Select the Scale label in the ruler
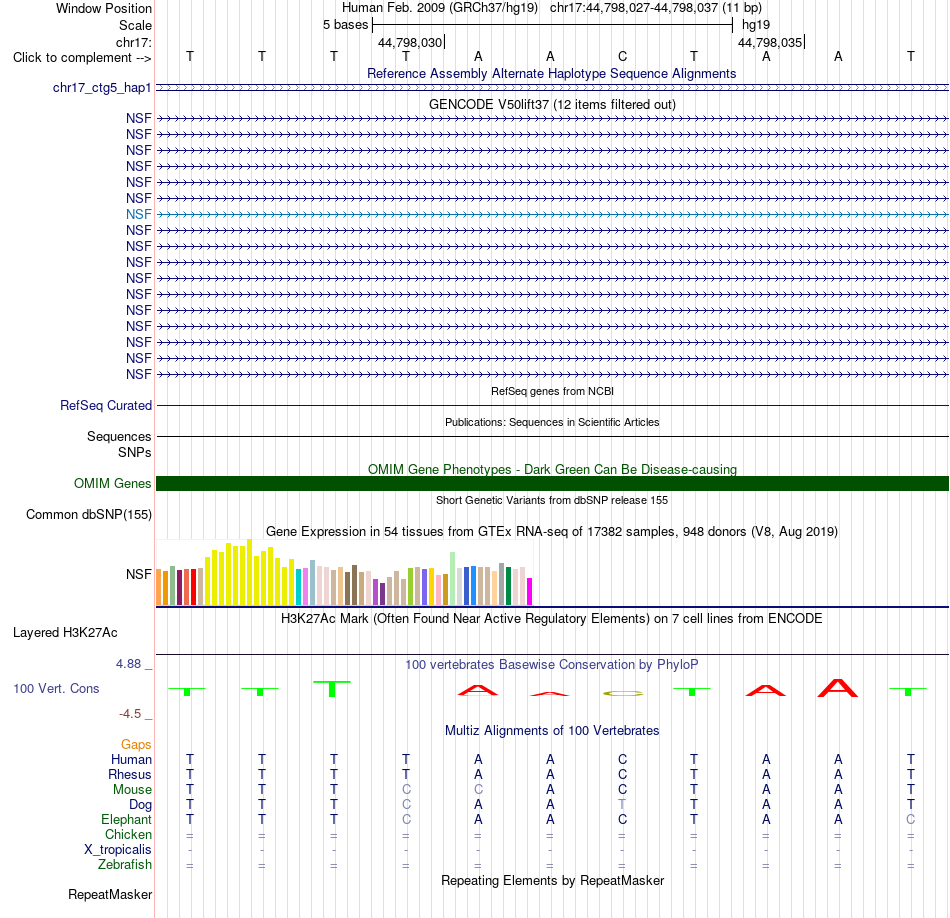Screen dimensions: 950x918 [135, 25]
